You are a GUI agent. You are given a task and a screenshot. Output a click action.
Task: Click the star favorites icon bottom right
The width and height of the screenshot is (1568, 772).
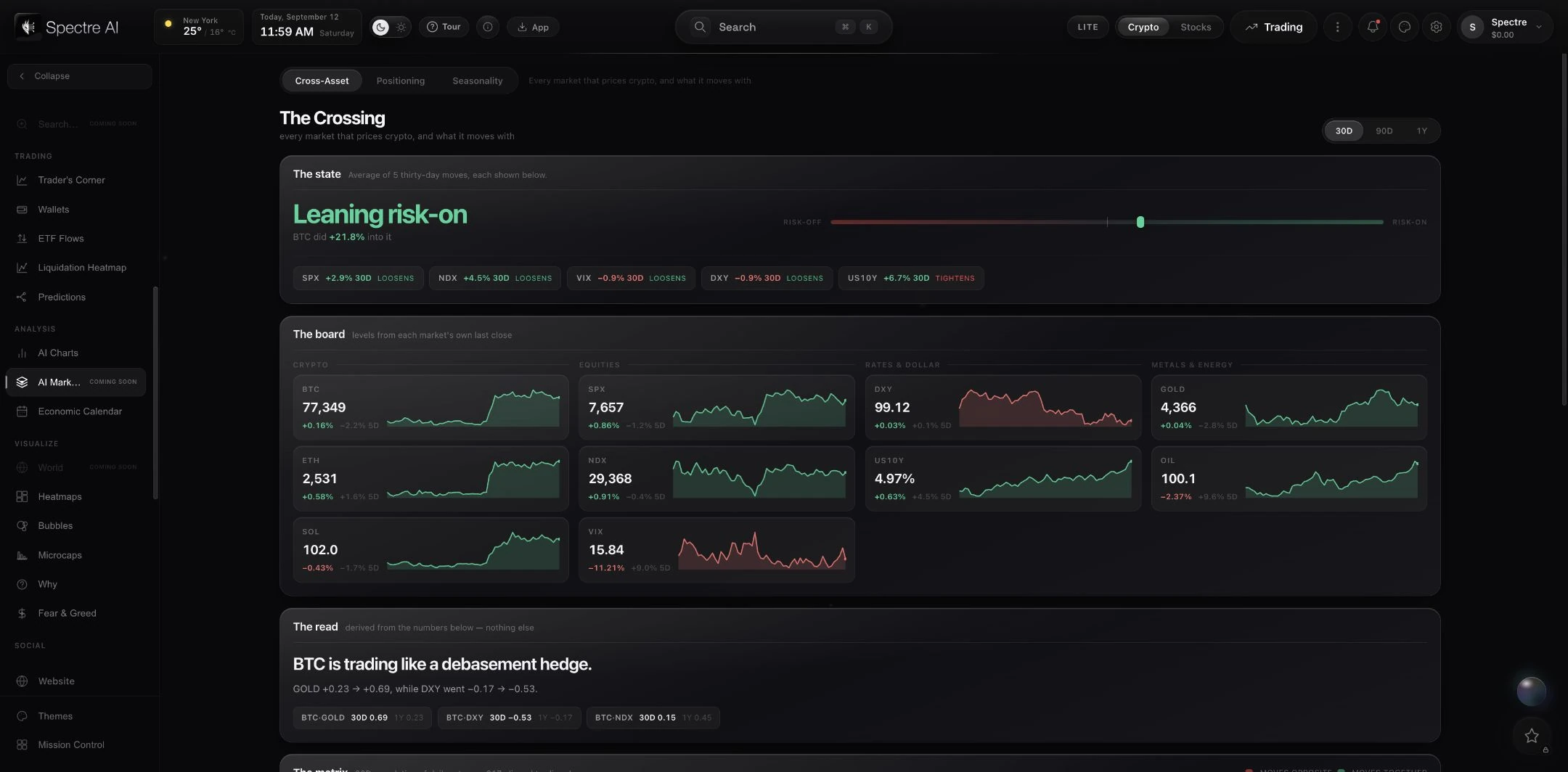(x=1532, y=736)
